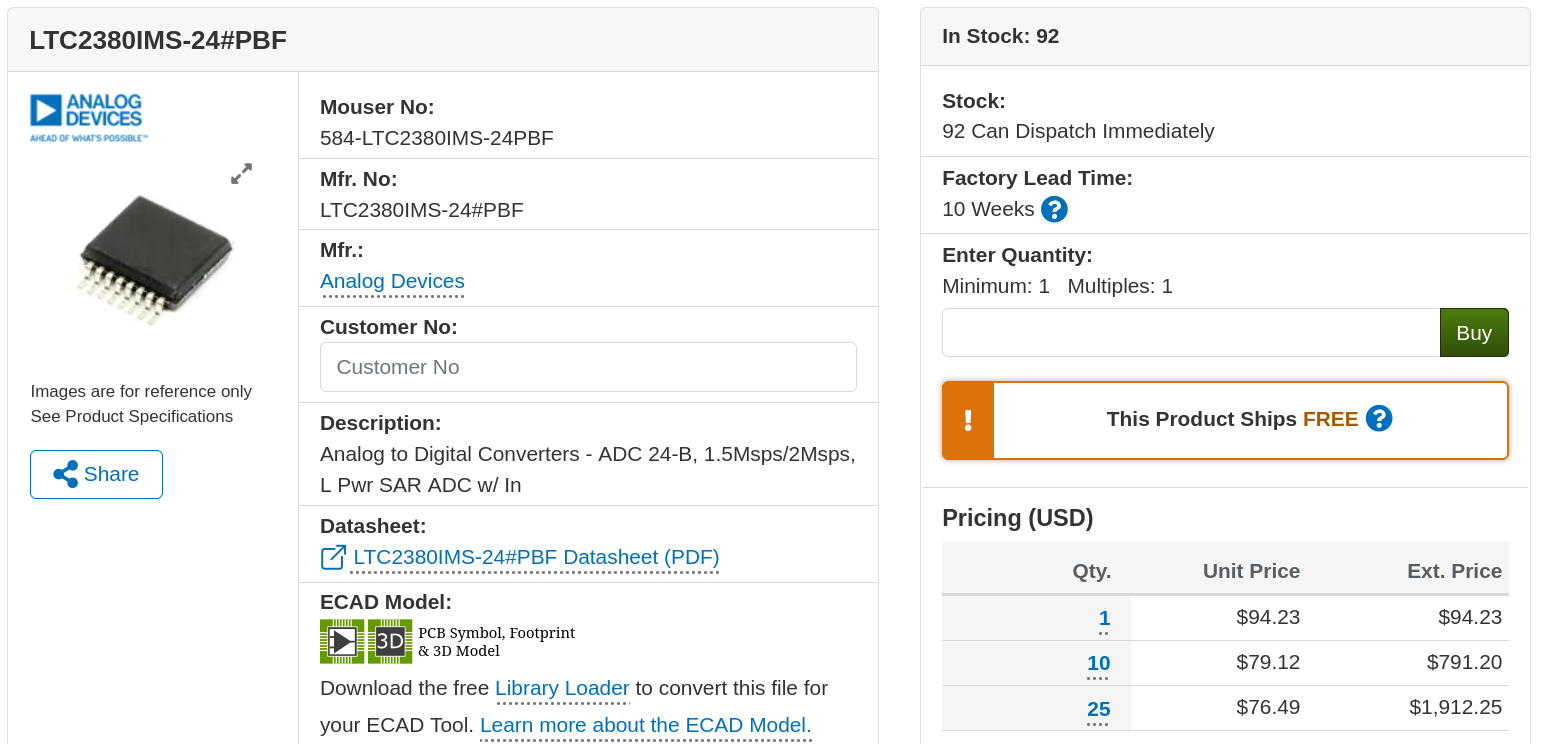
Task: Click the PCB symbol ECAD icon
Action: (342, 641)
